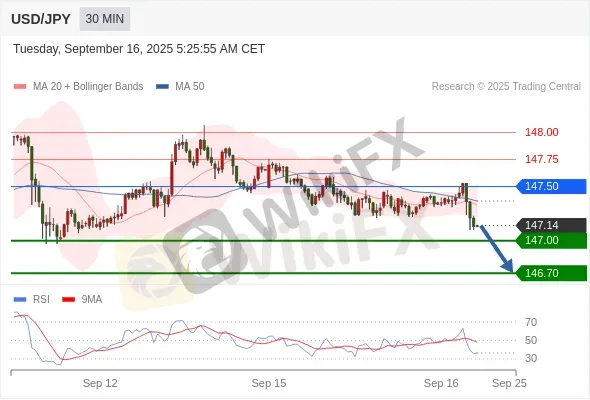Screen dimensions: 590x400
Task: Click the 30 MIN timeframe button
Action: click(105, 19)
